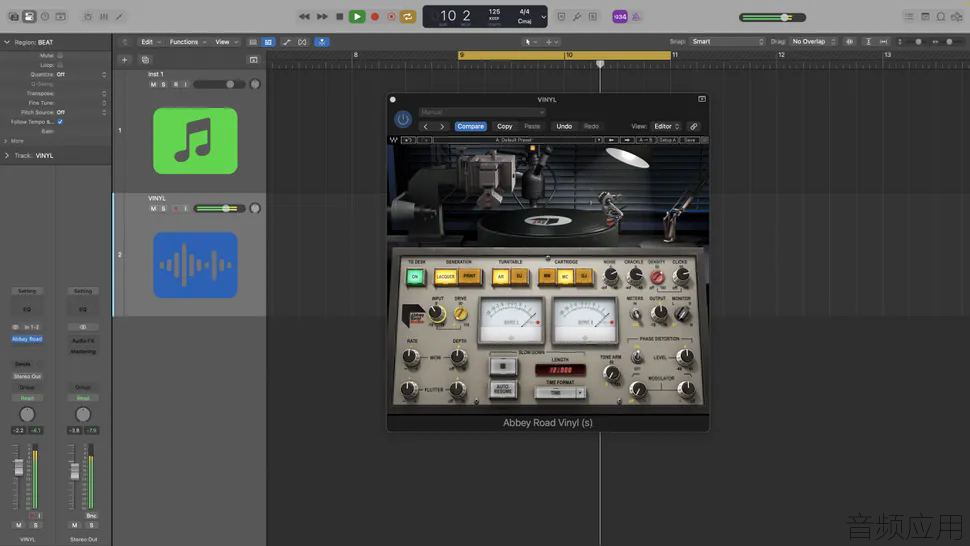970x546 pixels.
Task: Toggle the region Loop checkbox
Action: coord(60,65)
